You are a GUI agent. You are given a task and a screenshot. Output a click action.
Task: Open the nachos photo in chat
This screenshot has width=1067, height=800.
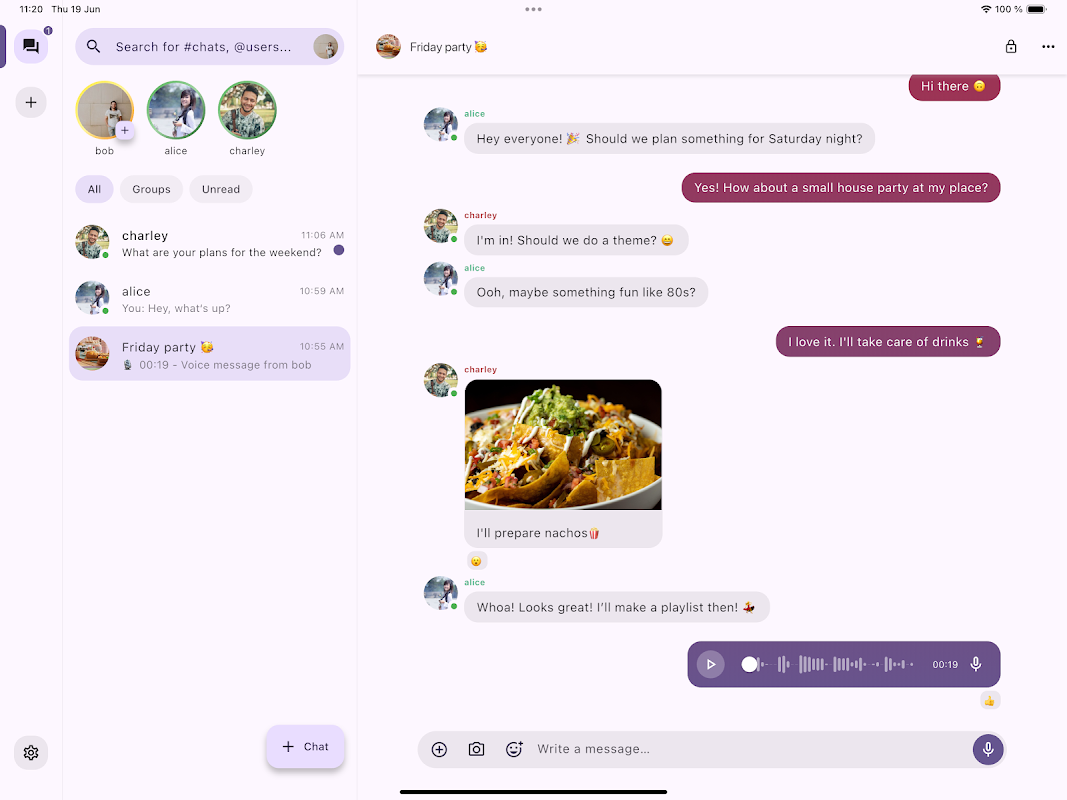coord(563,445)
